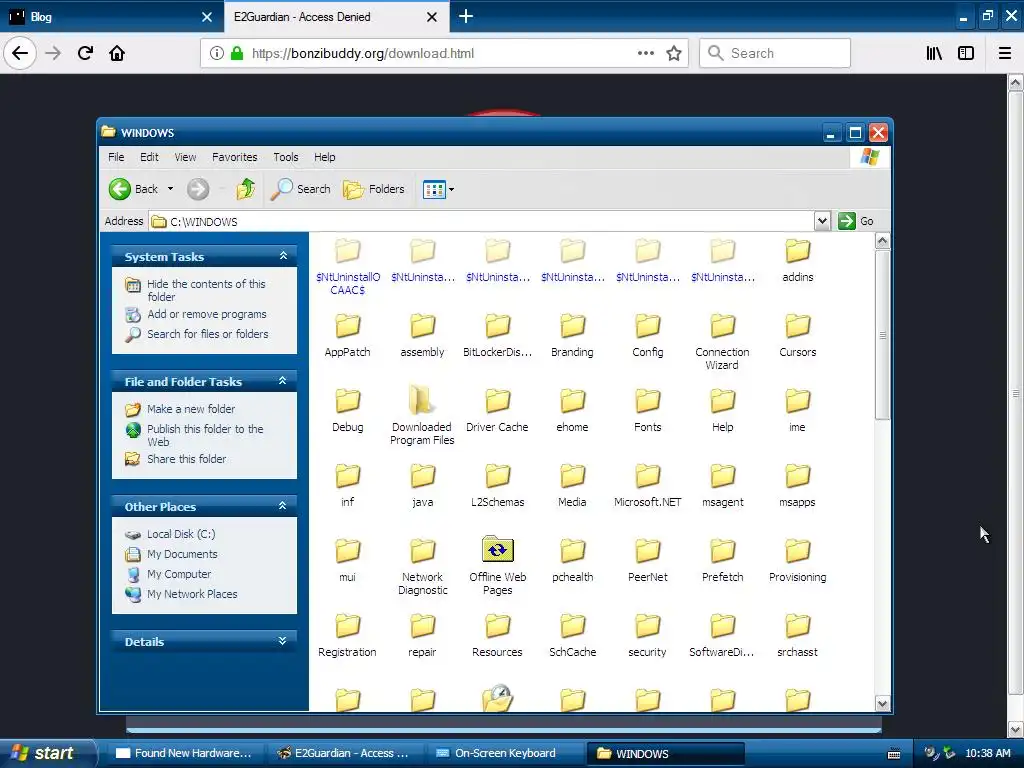Viewport: 1024px width, 768px height.
Task: Open the View menu
Action: [x=185, y=157]
